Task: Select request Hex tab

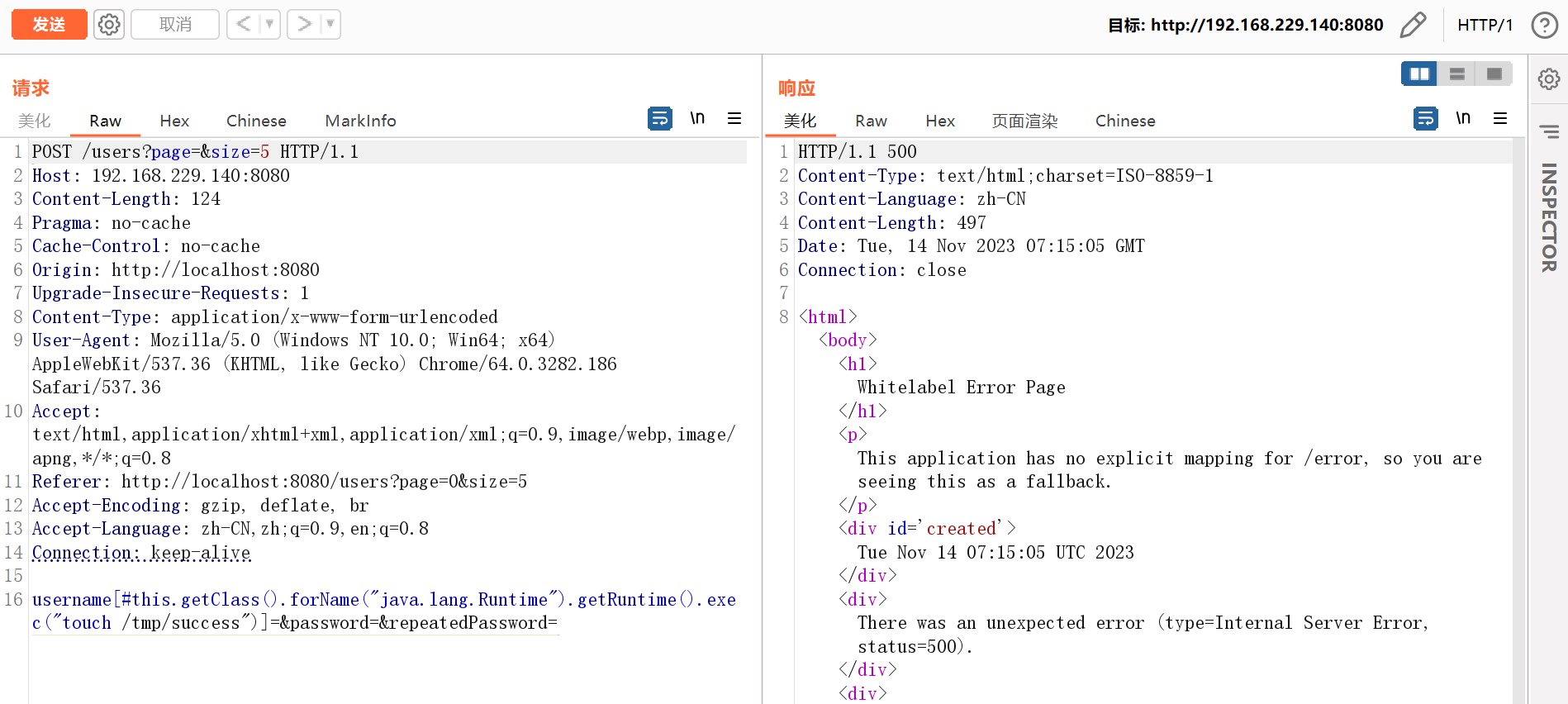Action: coord(174,121)
